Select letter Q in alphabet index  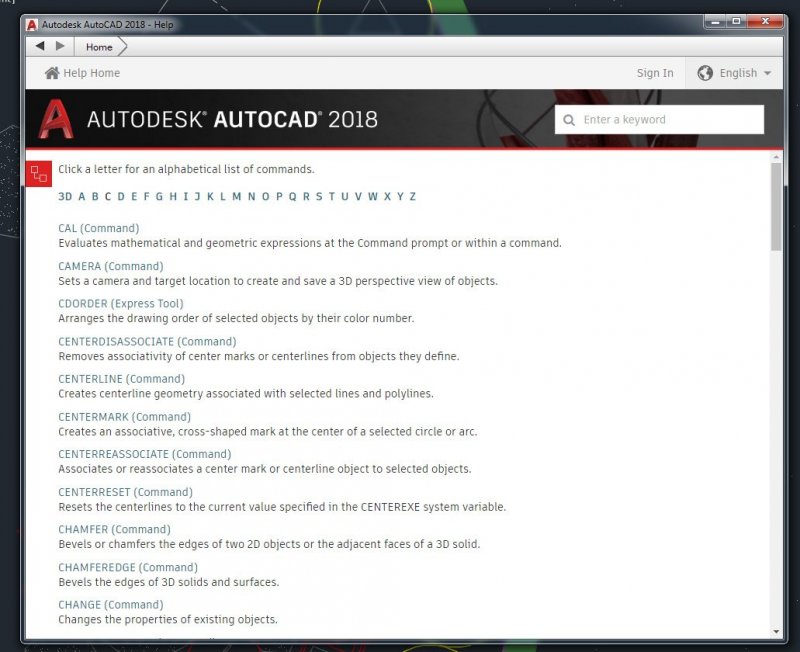(292, 196)
